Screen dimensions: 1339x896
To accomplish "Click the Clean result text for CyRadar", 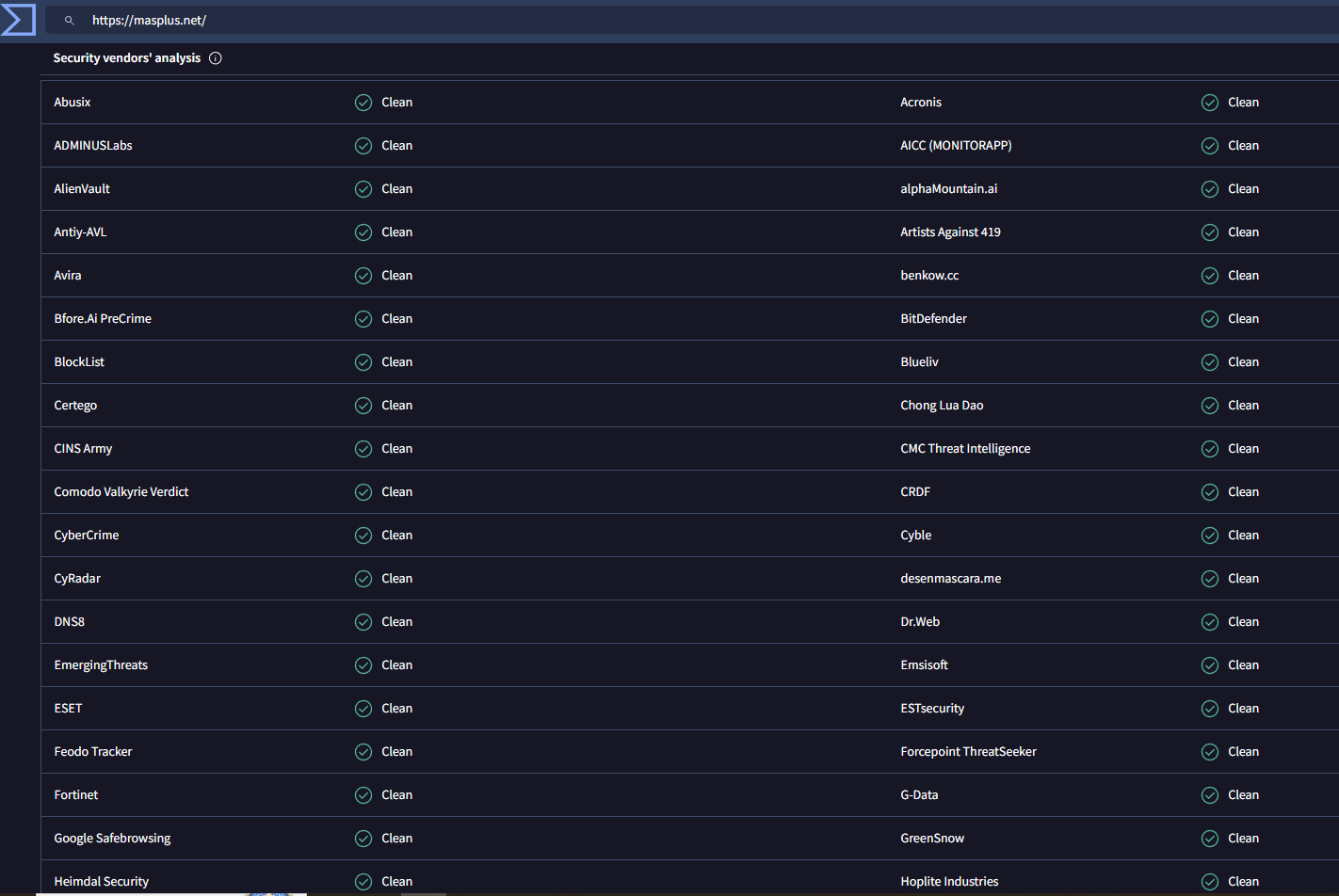I will pyautogui.click(x=397, y=579).
